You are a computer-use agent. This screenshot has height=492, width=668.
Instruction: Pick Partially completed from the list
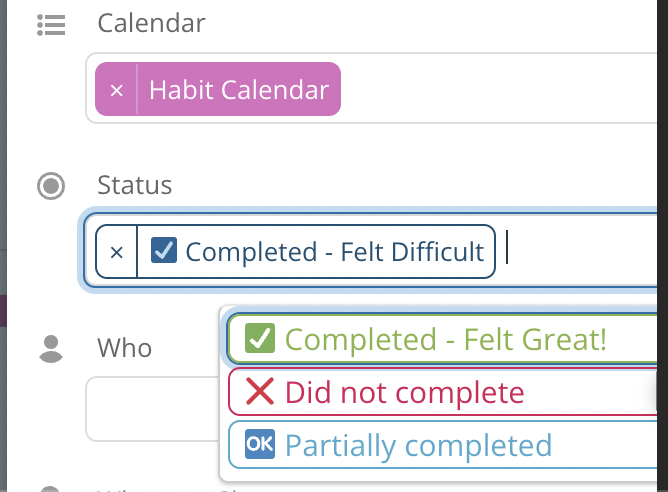click(x=442, y=445)
